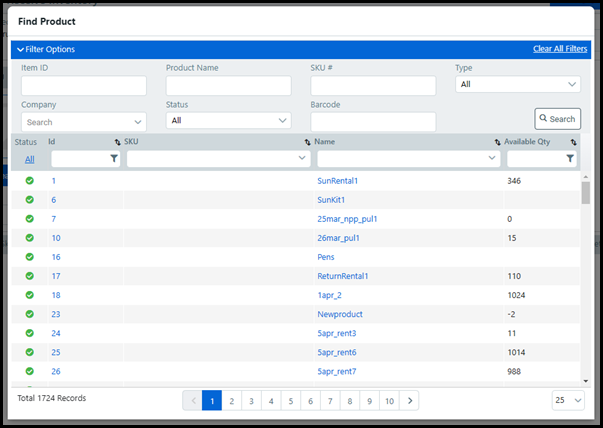Image resolution: width=603 pixels, height=428 pixels.
Task: Click the Id column filter funnel icon
Action: click(x=114, y=159)
